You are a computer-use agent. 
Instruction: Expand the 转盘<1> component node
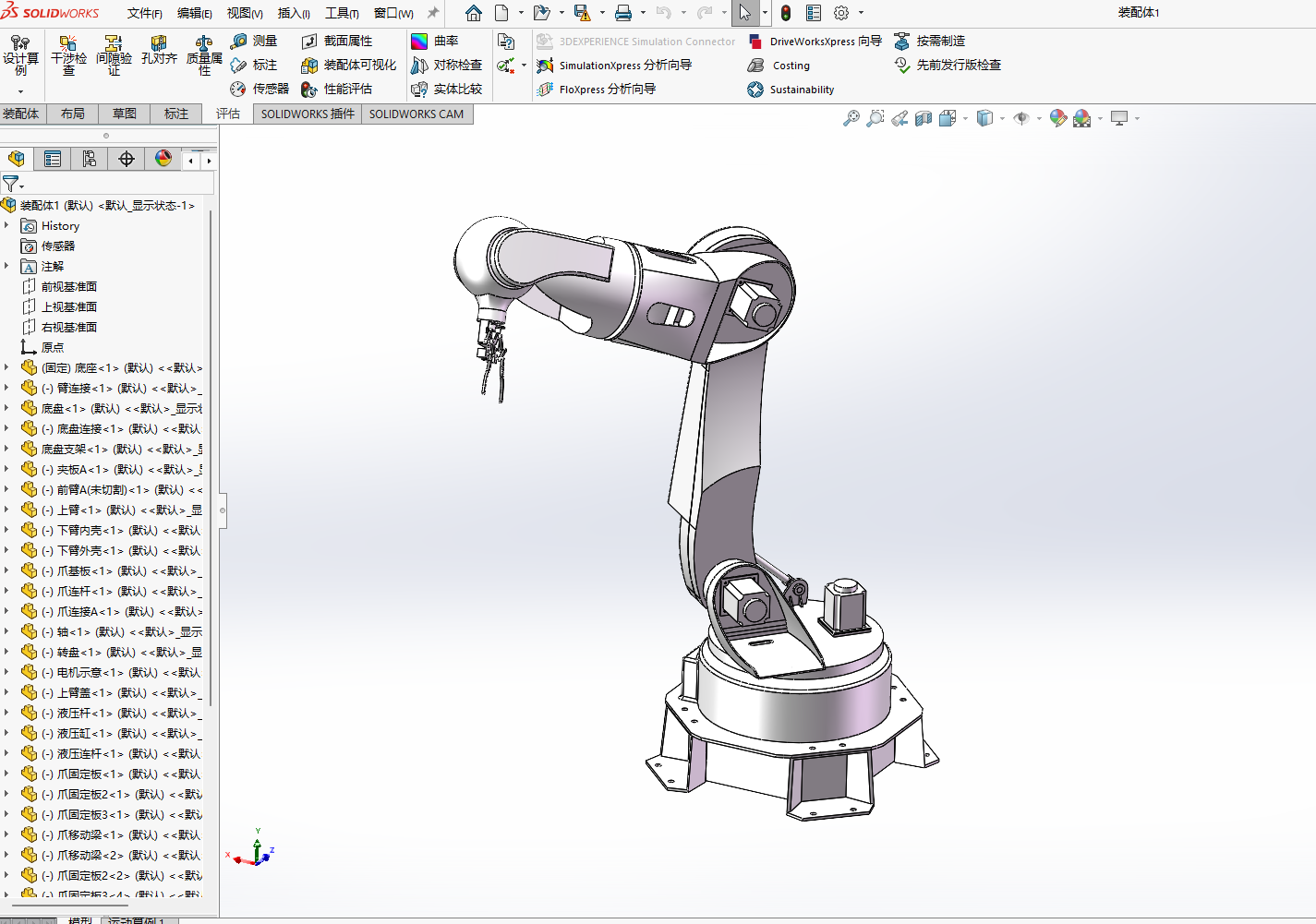point(6,652)
